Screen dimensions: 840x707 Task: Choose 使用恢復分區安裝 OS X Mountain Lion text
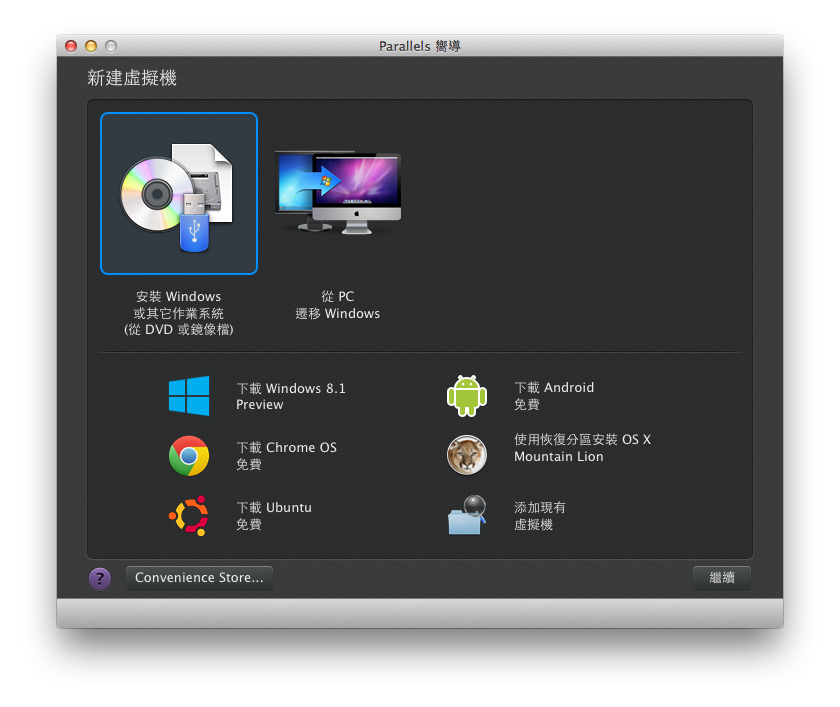[582, 448]
